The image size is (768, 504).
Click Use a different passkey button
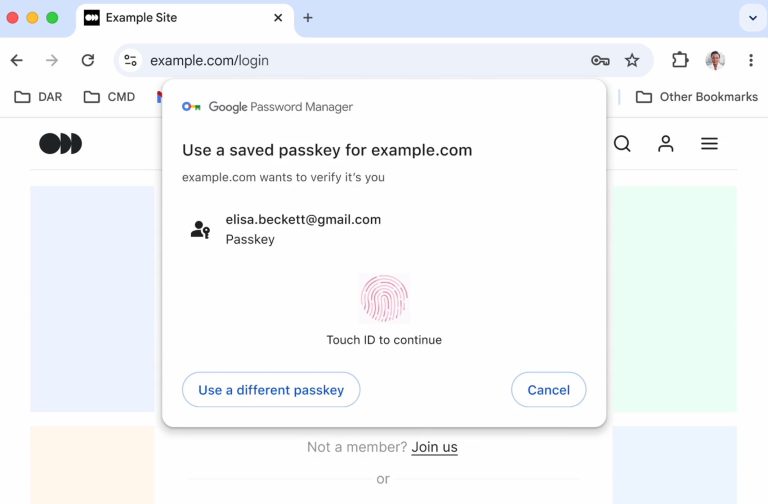271,390
